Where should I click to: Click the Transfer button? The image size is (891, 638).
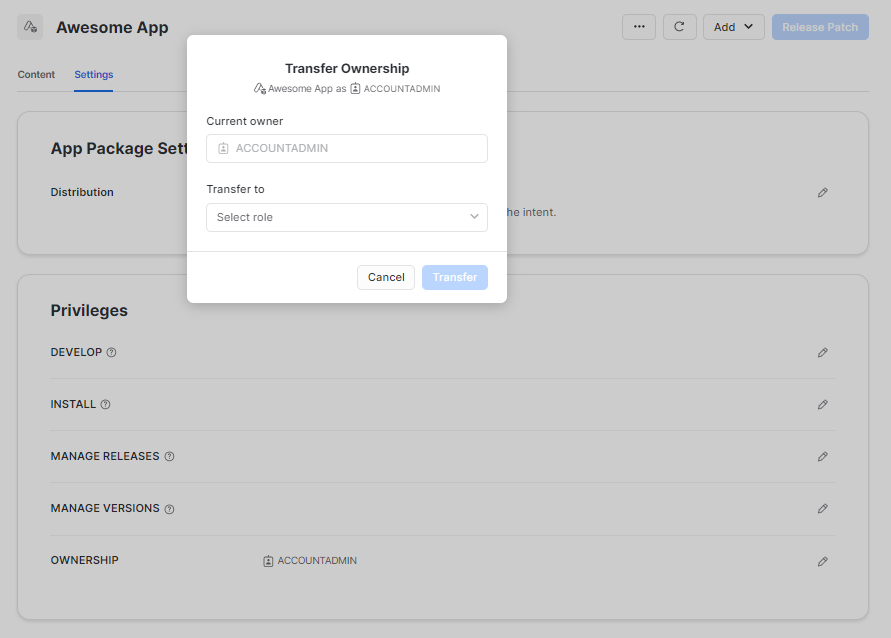pos(455,277)
